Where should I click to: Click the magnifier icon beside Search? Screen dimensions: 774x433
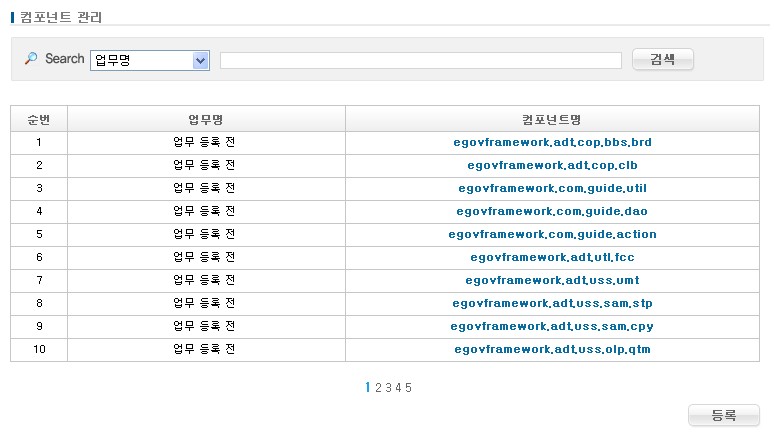point(31,59)
